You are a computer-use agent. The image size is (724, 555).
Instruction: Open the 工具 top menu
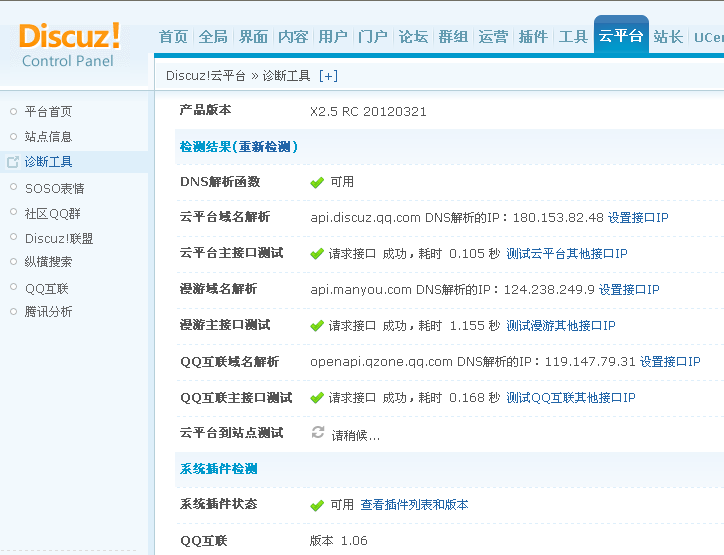pyautogui.click(x=573, y=36)
